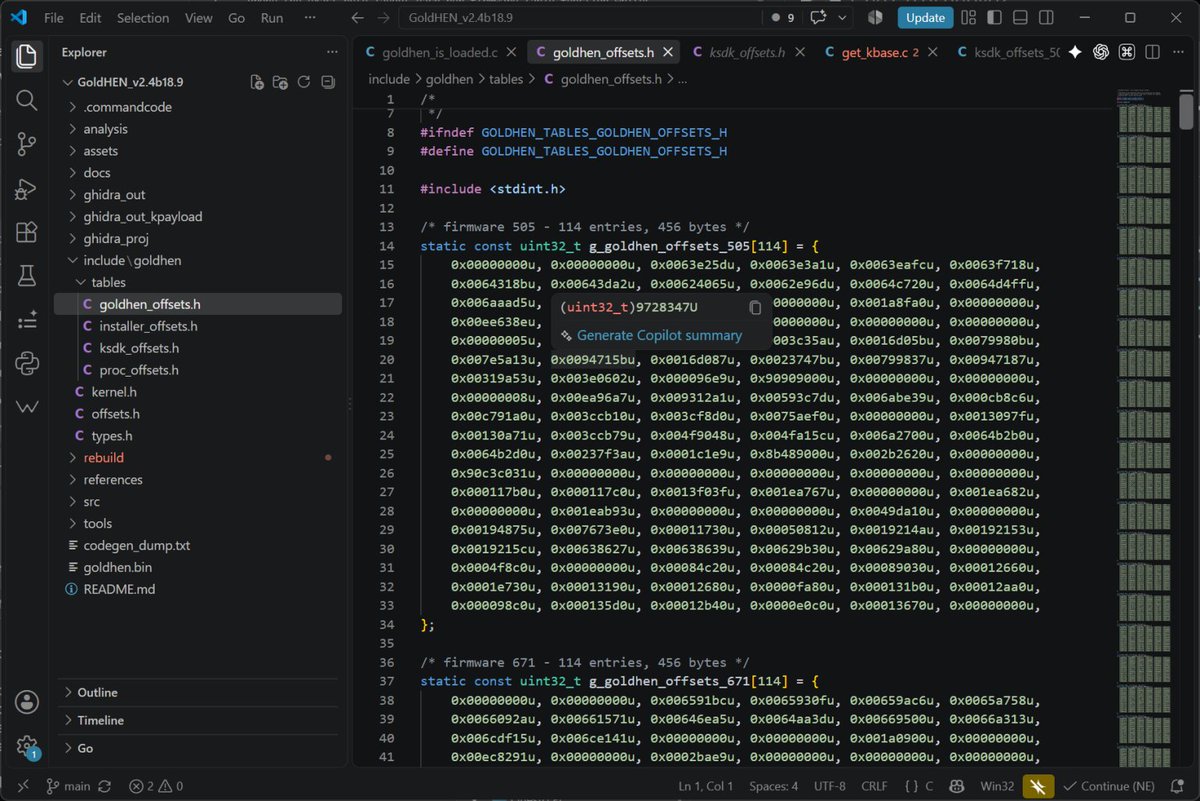This screenshot has width=1200, height=801.
Task: Refresh the Explorer file tree
Action: click(x=304, y=82)
